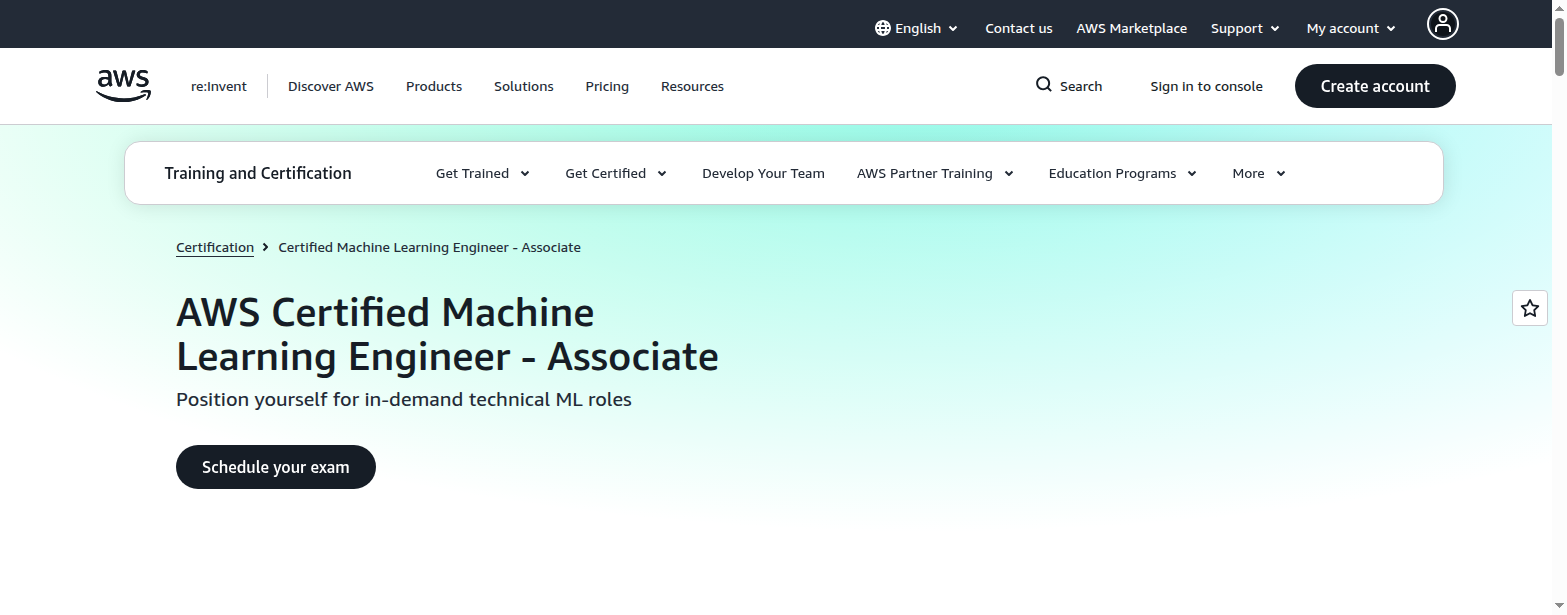Viewport: 1567px width, 615px height.
Task: Click the globe language icon
Action: click(x=882, y=28)
